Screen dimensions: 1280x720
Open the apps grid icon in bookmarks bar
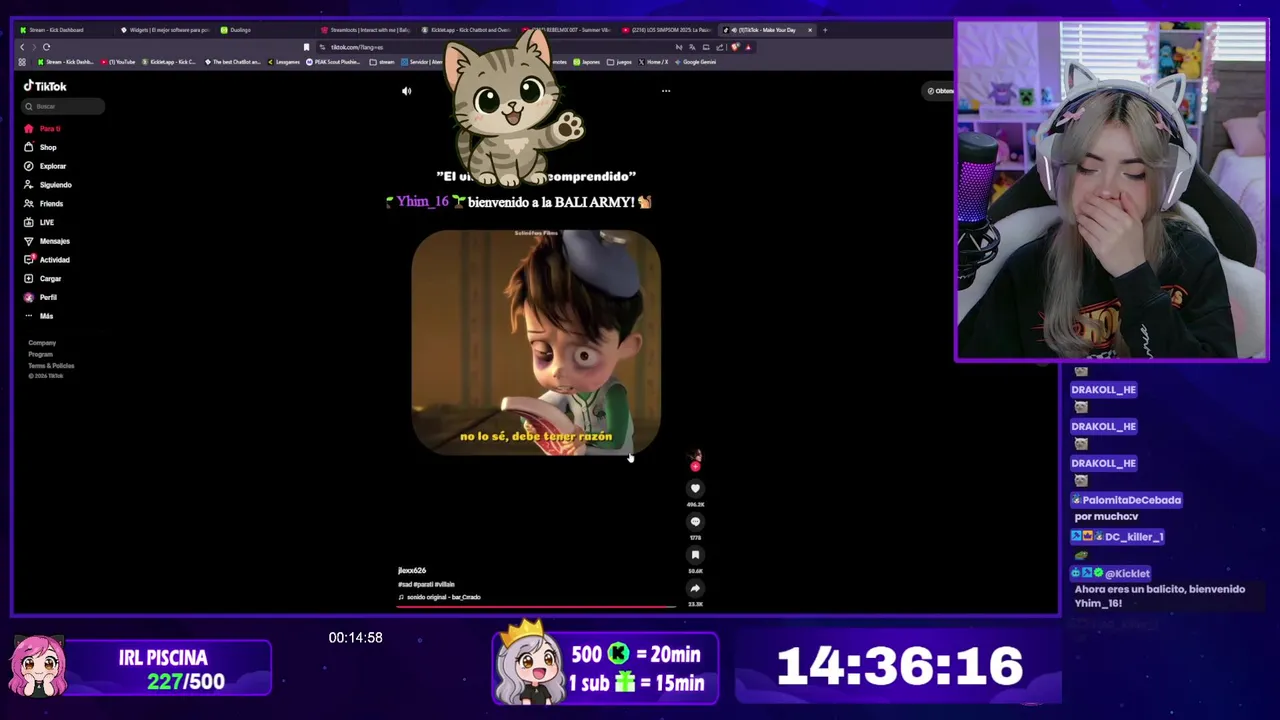(x=22, y=62)
